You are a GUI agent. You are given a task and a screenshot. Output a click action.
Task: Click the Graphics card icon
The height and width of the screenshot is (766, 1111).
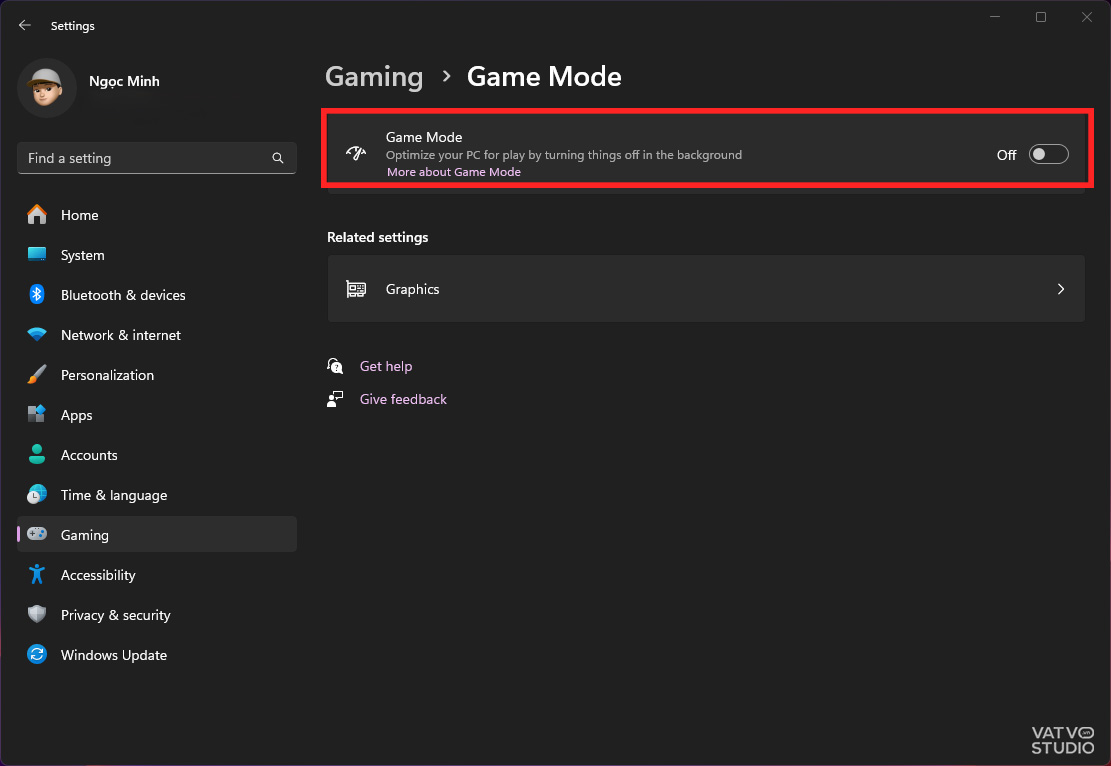pos(356,289)
